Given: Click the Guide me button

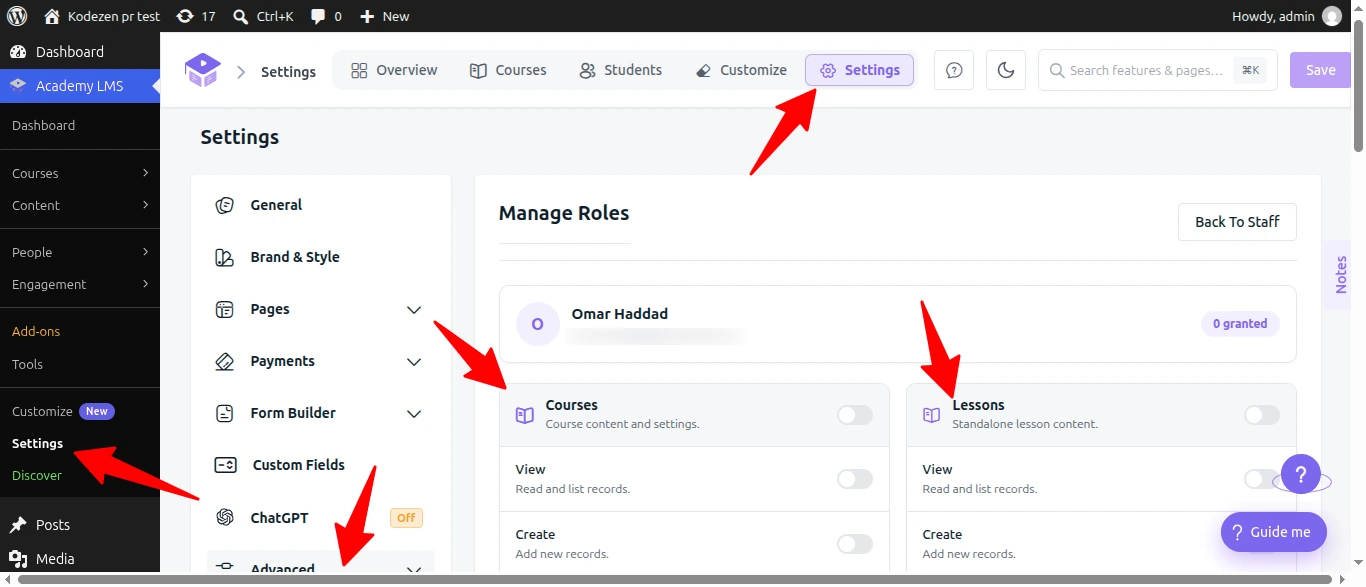Looking at the screenshot, I should tap(1274, 532).
